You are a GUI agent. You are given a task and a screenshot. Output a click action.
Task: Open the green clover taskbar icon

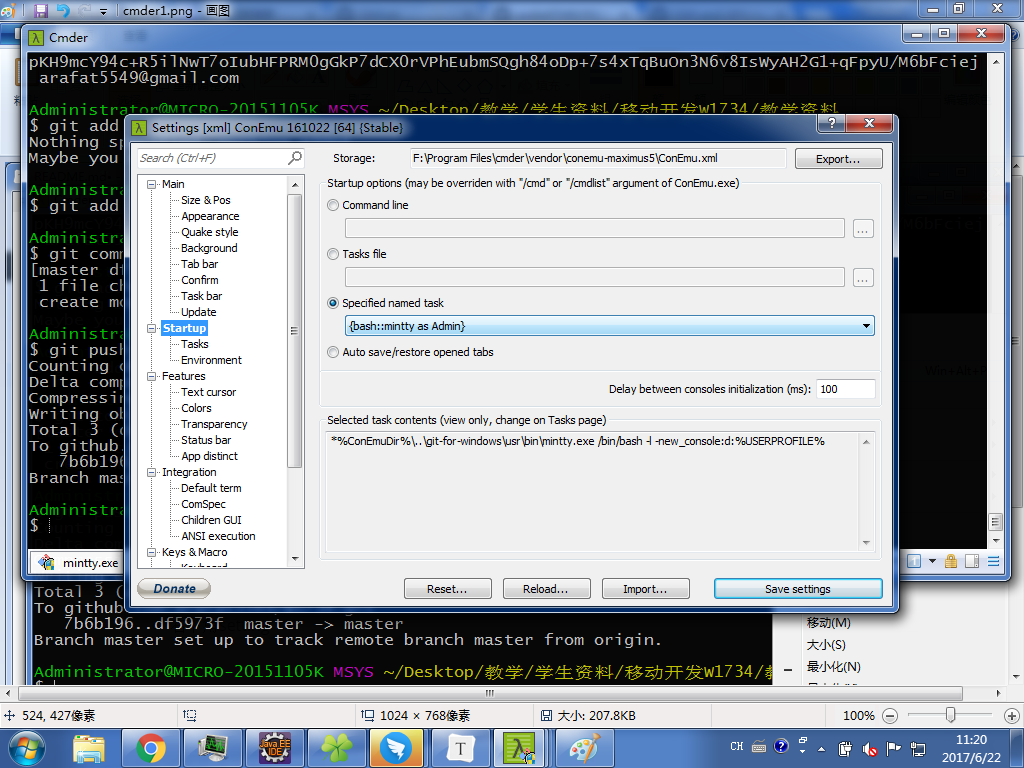pyautogui.click(x=337, y=748)
